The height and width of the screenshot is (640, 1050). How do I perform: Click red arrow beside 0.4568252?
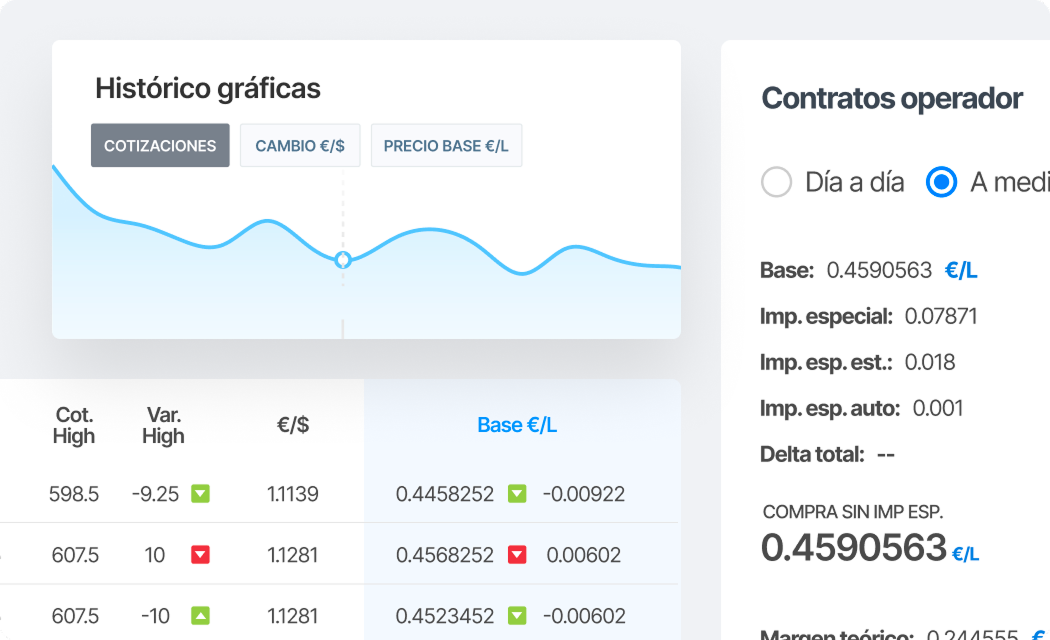point(517,555)
